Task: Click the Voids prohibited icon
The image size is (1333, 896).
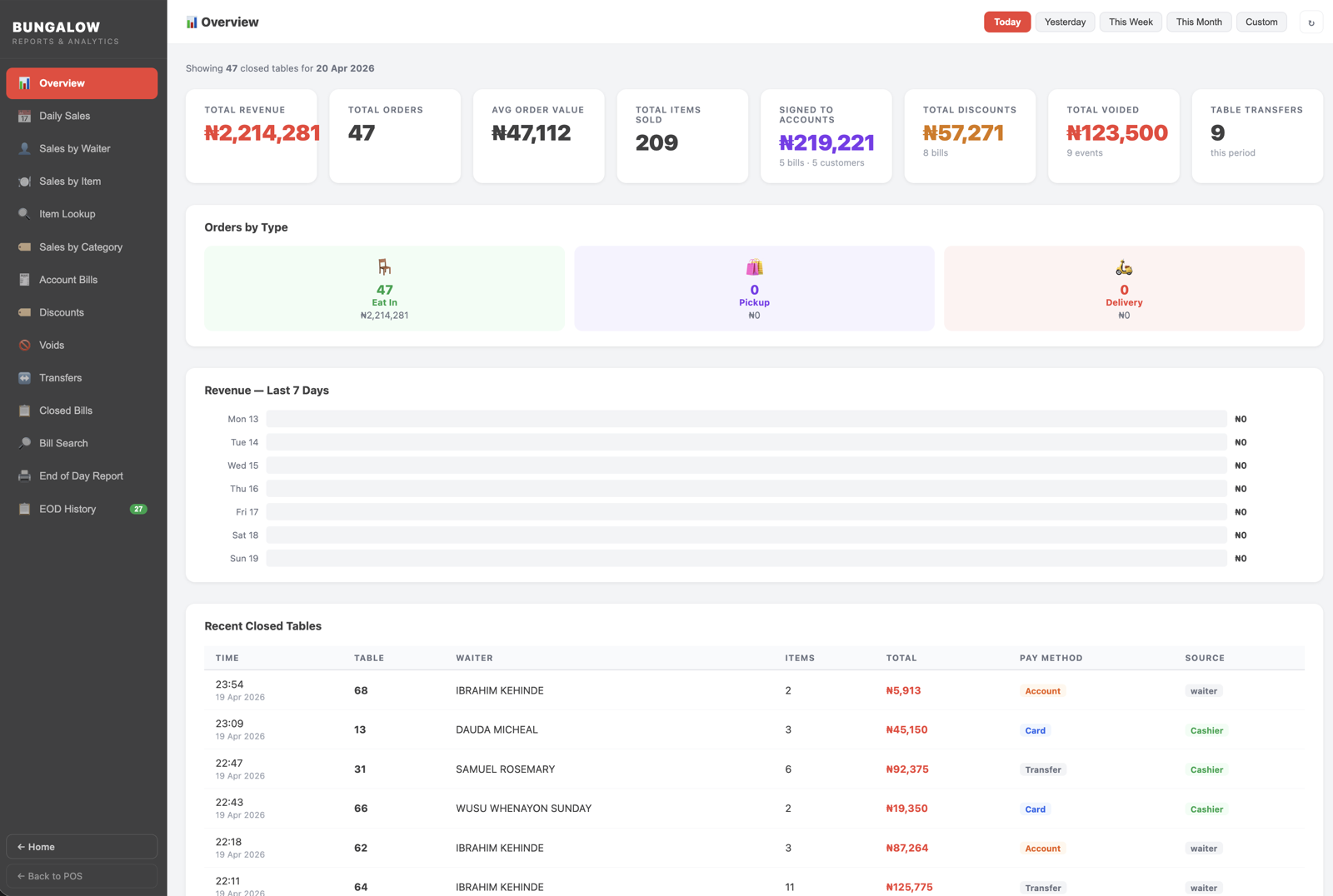Action: point(24,345)
